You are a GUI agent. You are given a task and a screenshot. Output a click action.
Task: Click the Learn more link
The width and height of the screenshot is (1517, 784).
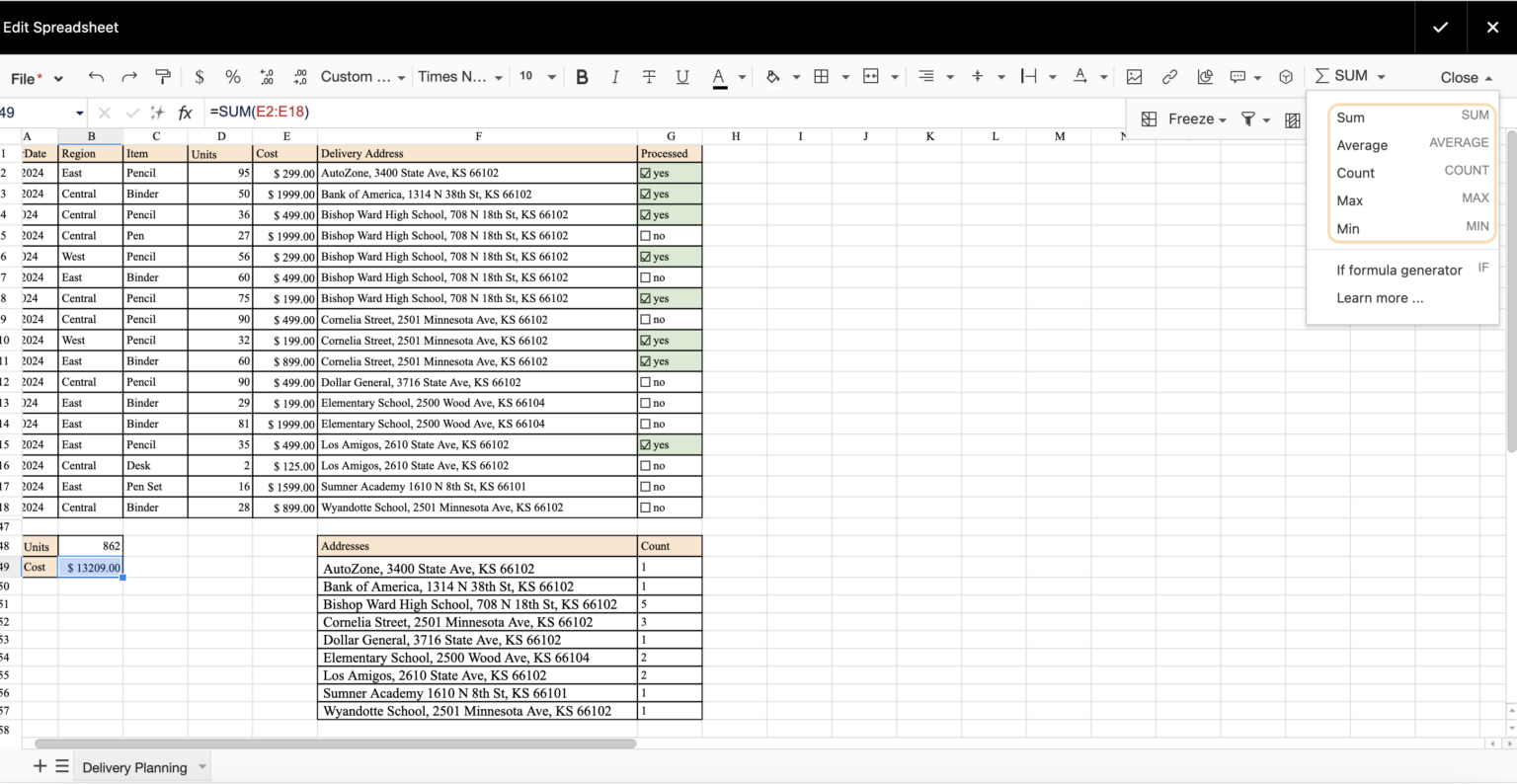(1379, 297)
